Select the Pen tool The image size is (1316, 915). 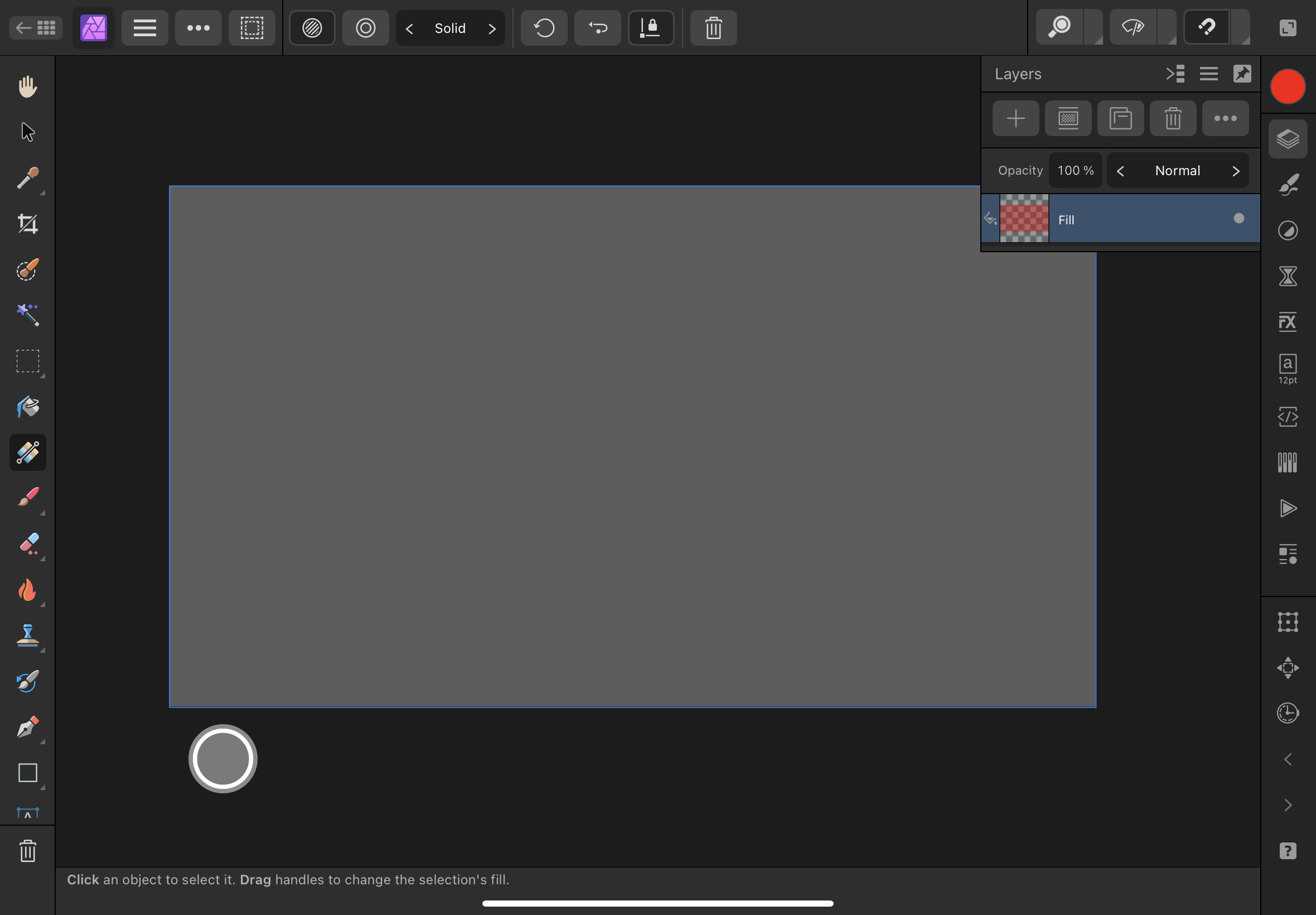pyautogui.click(x=27, y=728)
